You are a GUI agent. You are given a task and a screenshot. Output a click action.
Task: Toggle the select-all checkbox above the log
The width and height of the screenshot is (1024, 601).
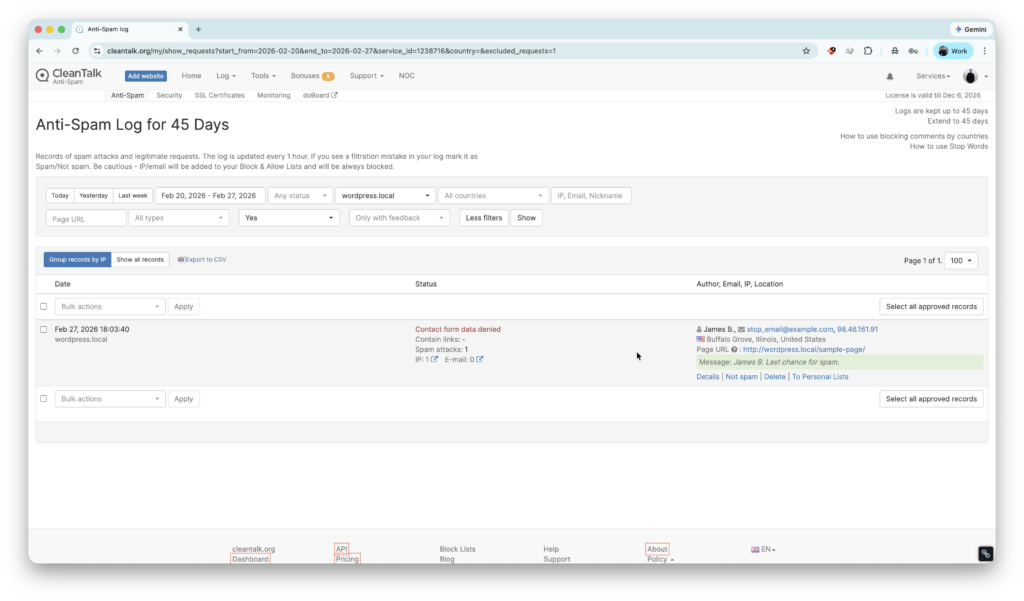coord(43,306)
